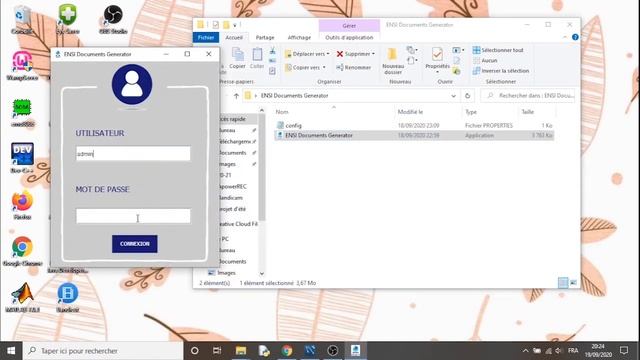Image resolution: width=640 pixels, height=360 pixels.
Task: Open File Explorer from the taskbar
Action: (241, 351)
